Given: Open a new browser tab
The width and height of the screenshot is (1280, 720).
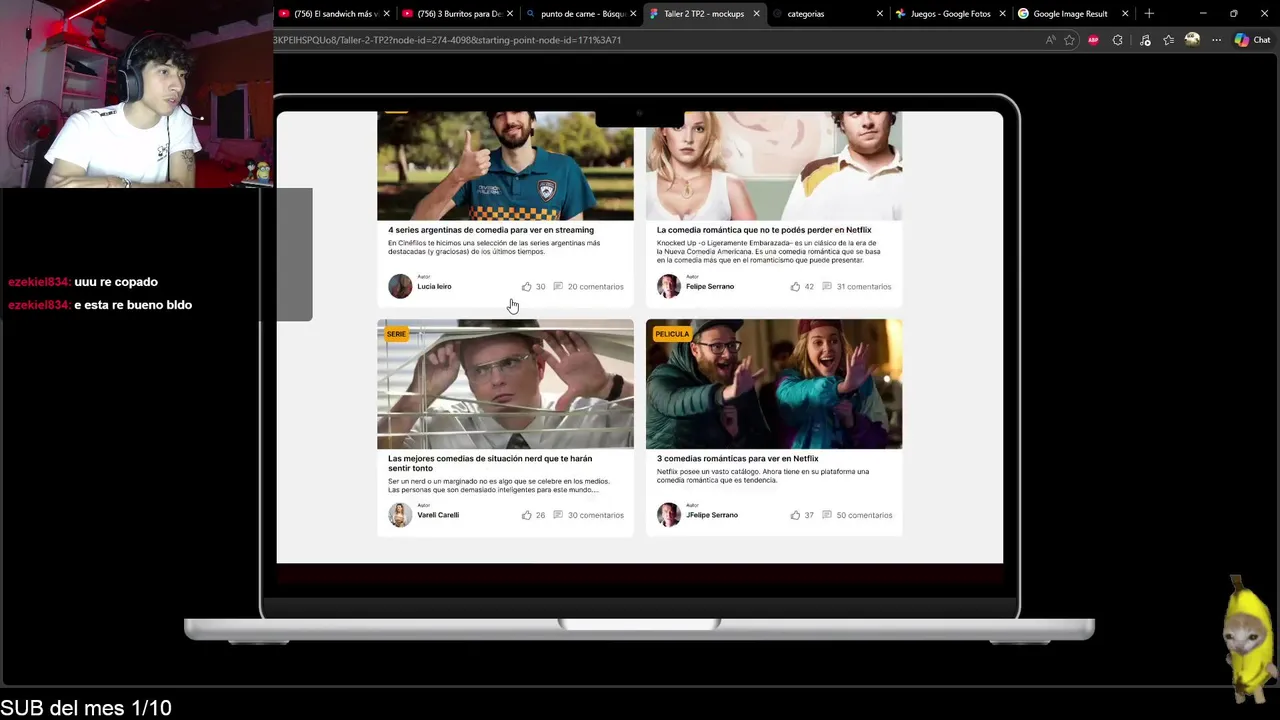Looking at the screenshot, I should click(x=1149, y=14).
